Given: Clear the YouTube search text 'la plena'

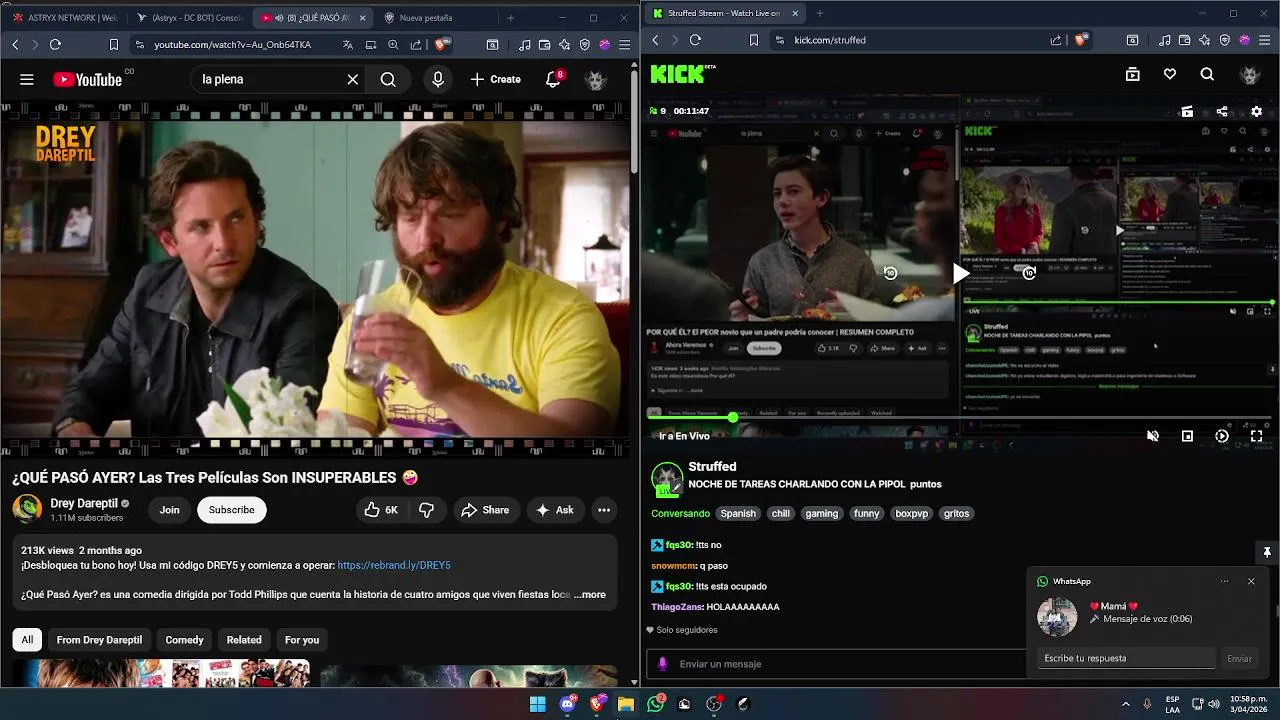Looking at the screenshot, I should click(x=352, y=79).
